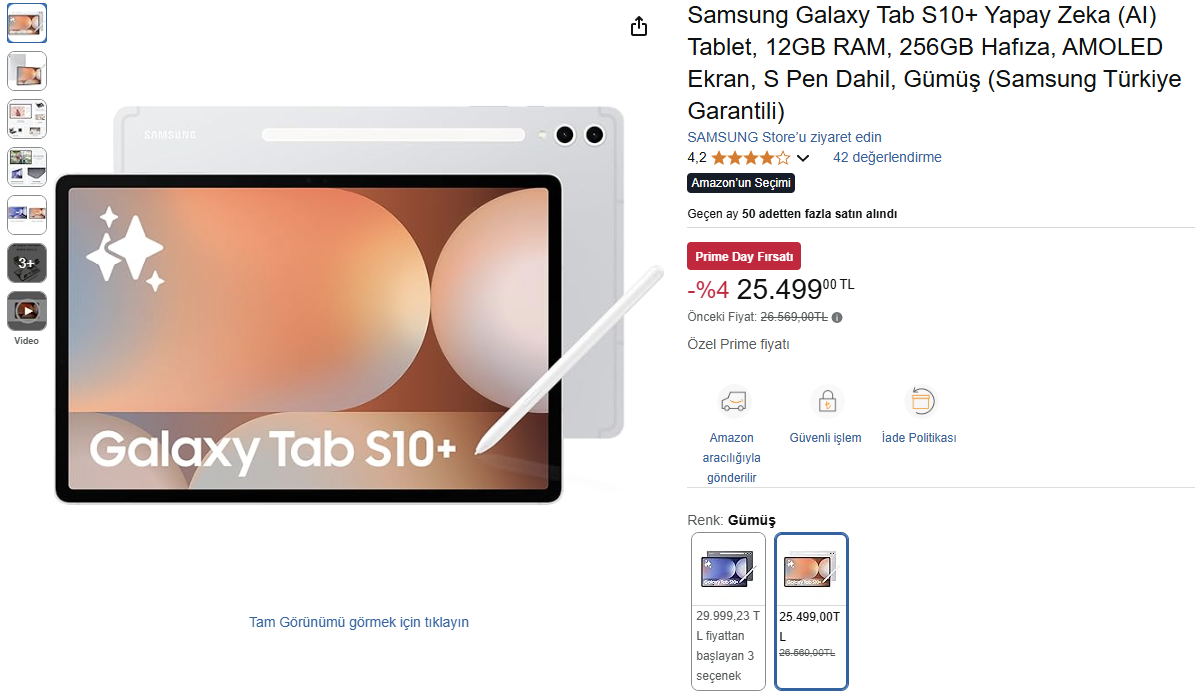Expand the rating dropdown chevron
The image size is (1195, 694).
[x=803, y=158]
